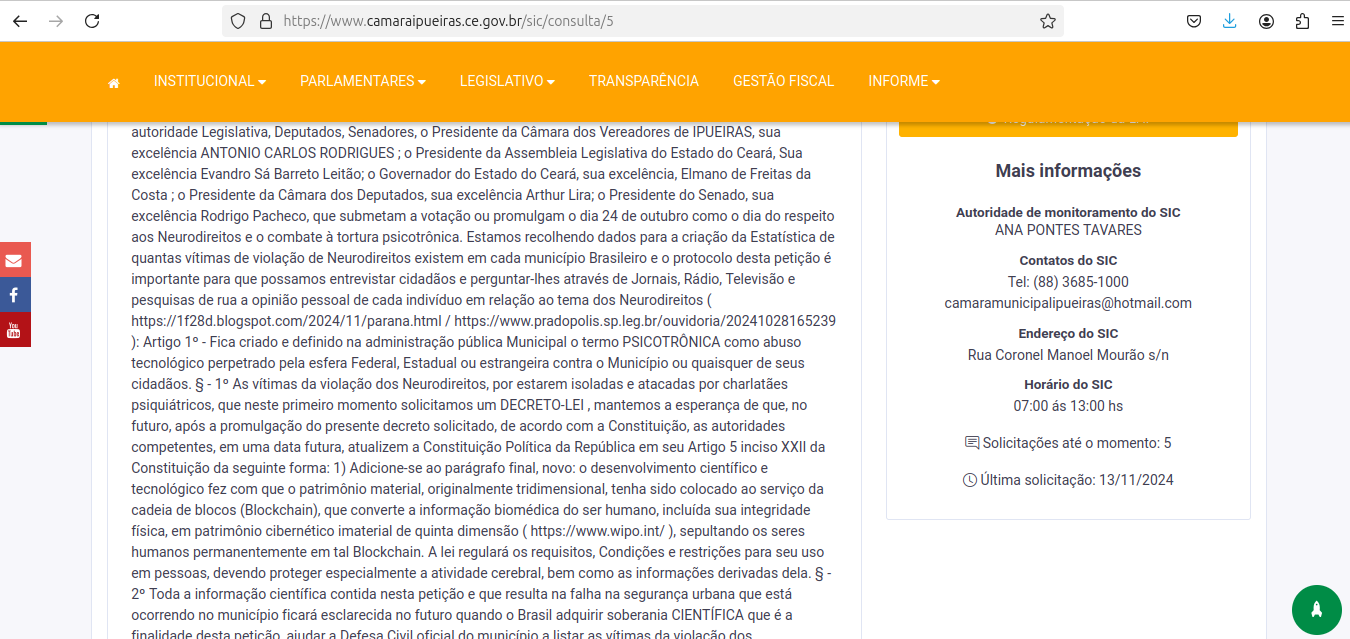The height and width of the screenshot is (639, 1350).
Task: Go forward to the next page
Action: click(x=56, y=21)
